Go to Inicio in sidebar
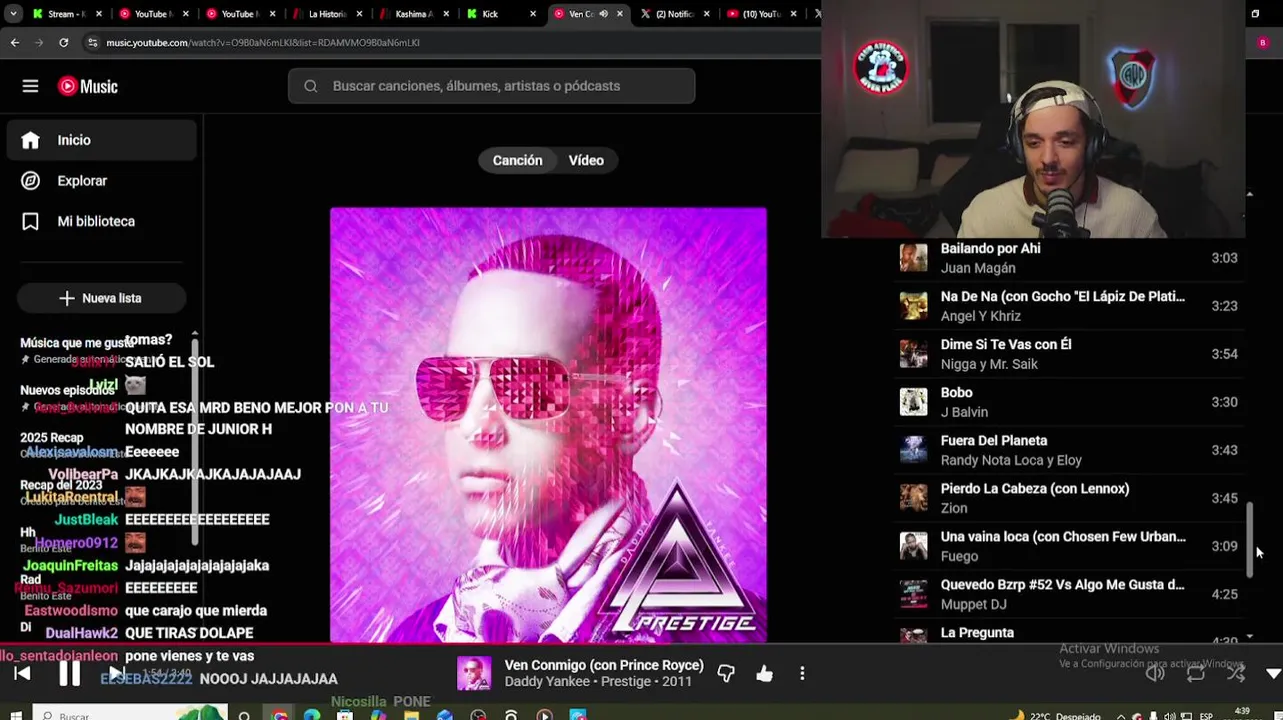1283x720 pixels. click(x=102, y=140)
